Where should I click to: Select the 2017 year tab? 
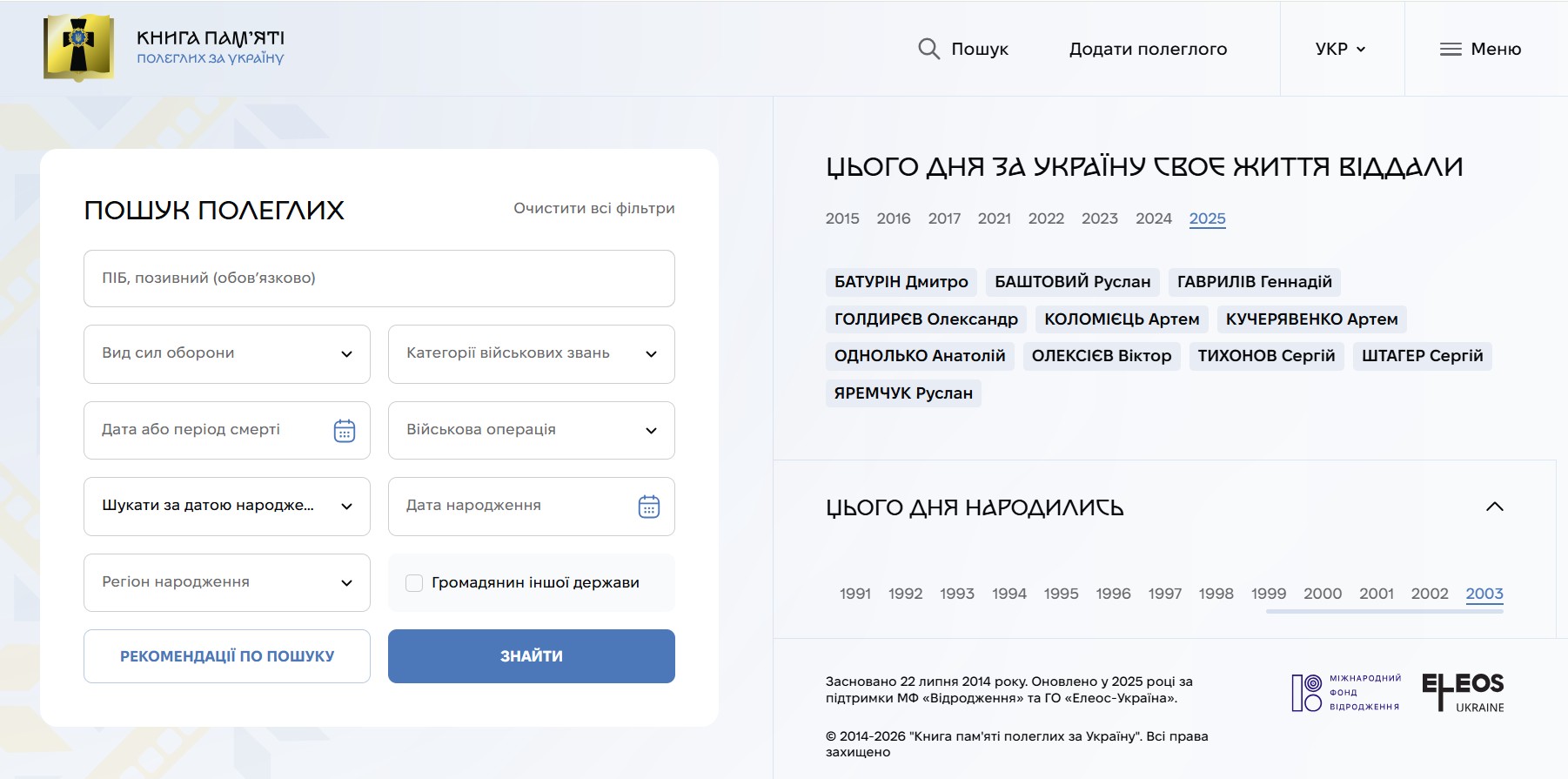(x=944, y=218)
